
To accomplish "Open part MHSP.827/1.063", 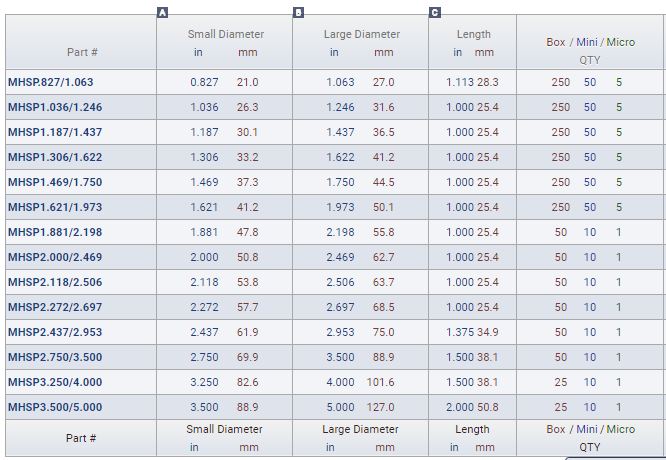I will [51, 82].
